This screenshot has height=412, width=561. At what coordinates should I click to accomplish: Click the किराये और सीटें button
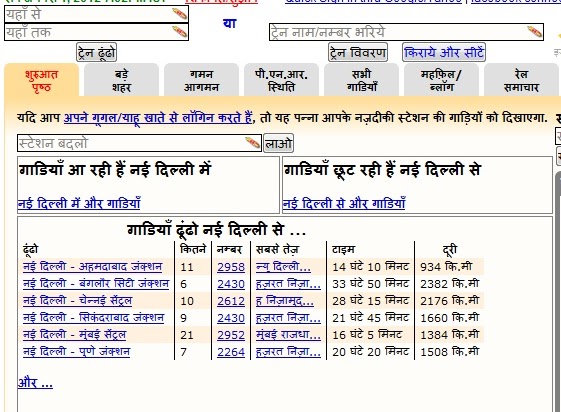[x=444, y=53]
